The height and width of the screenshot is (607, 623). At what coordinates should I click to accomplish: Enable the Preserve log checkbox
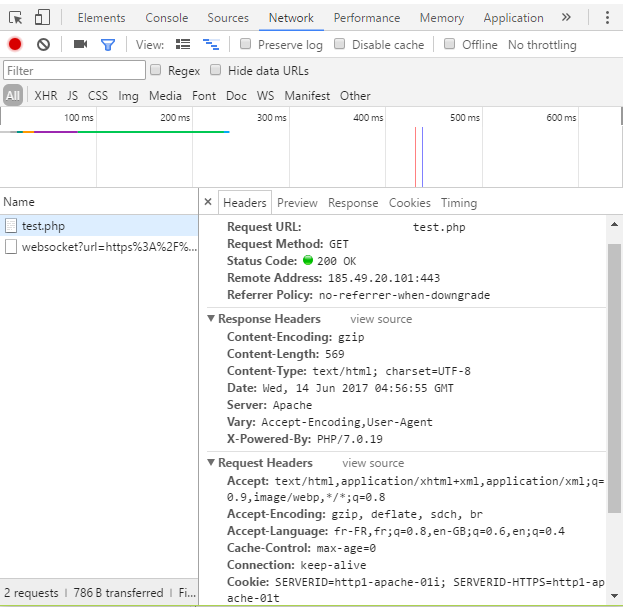pyautogui.click(x=246, y=44)
